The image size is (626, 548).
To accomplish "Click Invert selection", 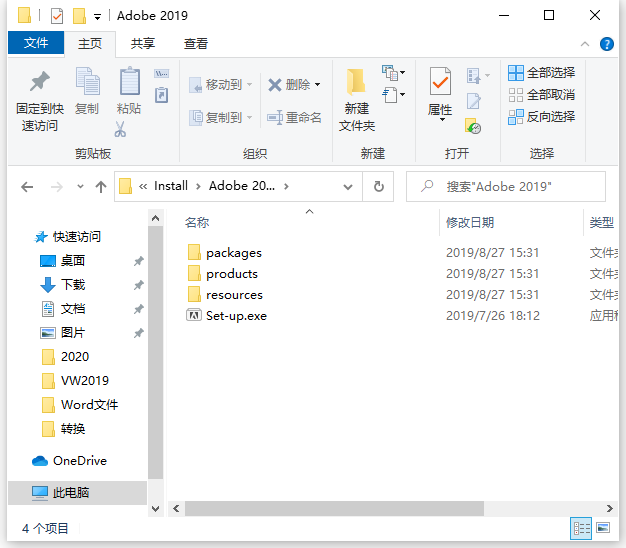I will [541, 117].
